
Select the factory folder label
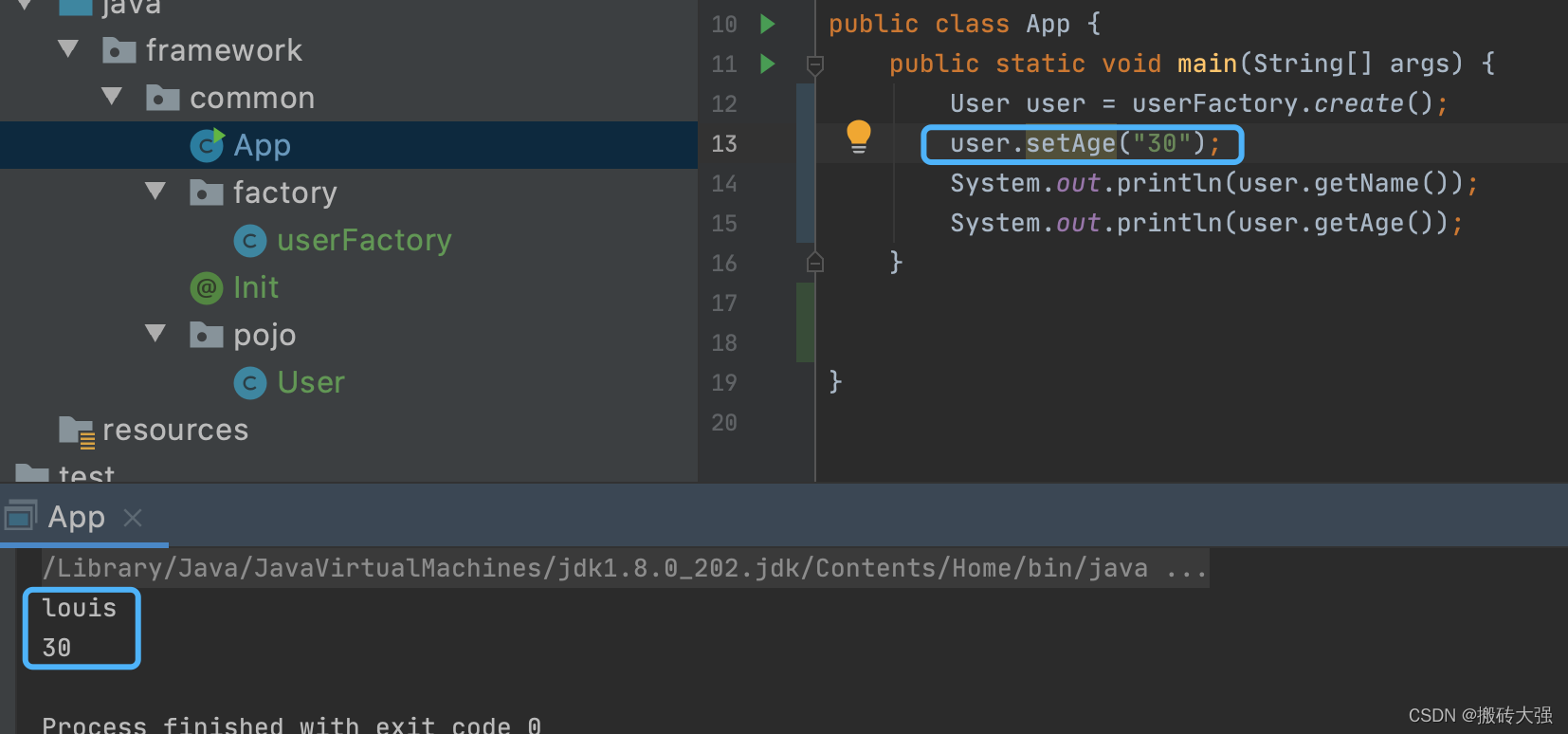pos(285,193)
